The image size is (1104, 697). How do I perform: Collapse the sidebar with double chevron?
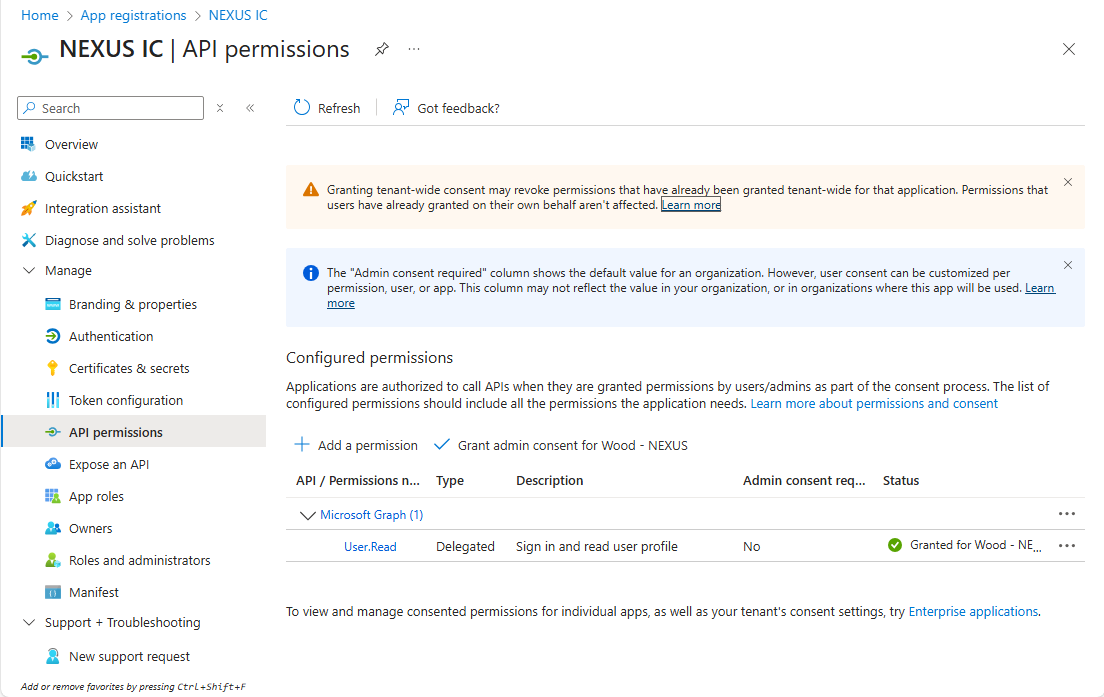[250, 108]
